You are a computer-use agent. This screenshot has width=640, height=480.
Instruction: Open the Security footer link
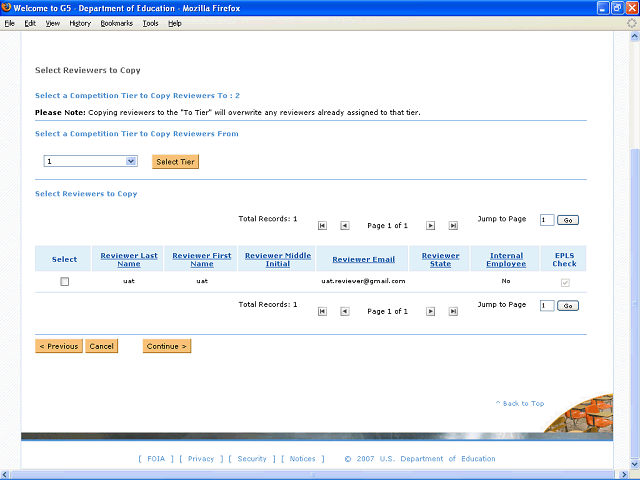(252, 459)
